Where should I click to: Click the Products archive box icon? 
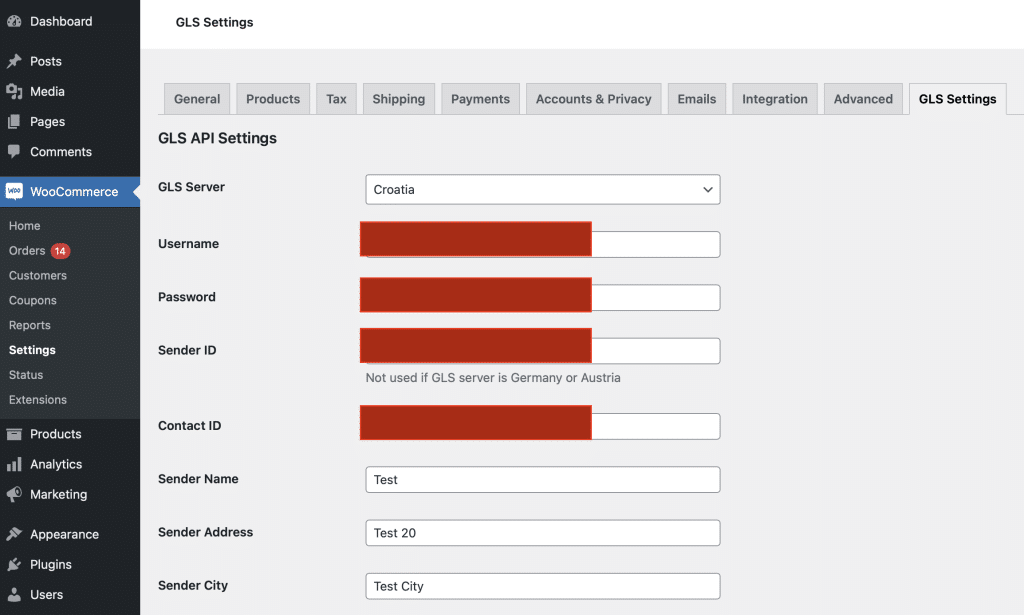14,434
